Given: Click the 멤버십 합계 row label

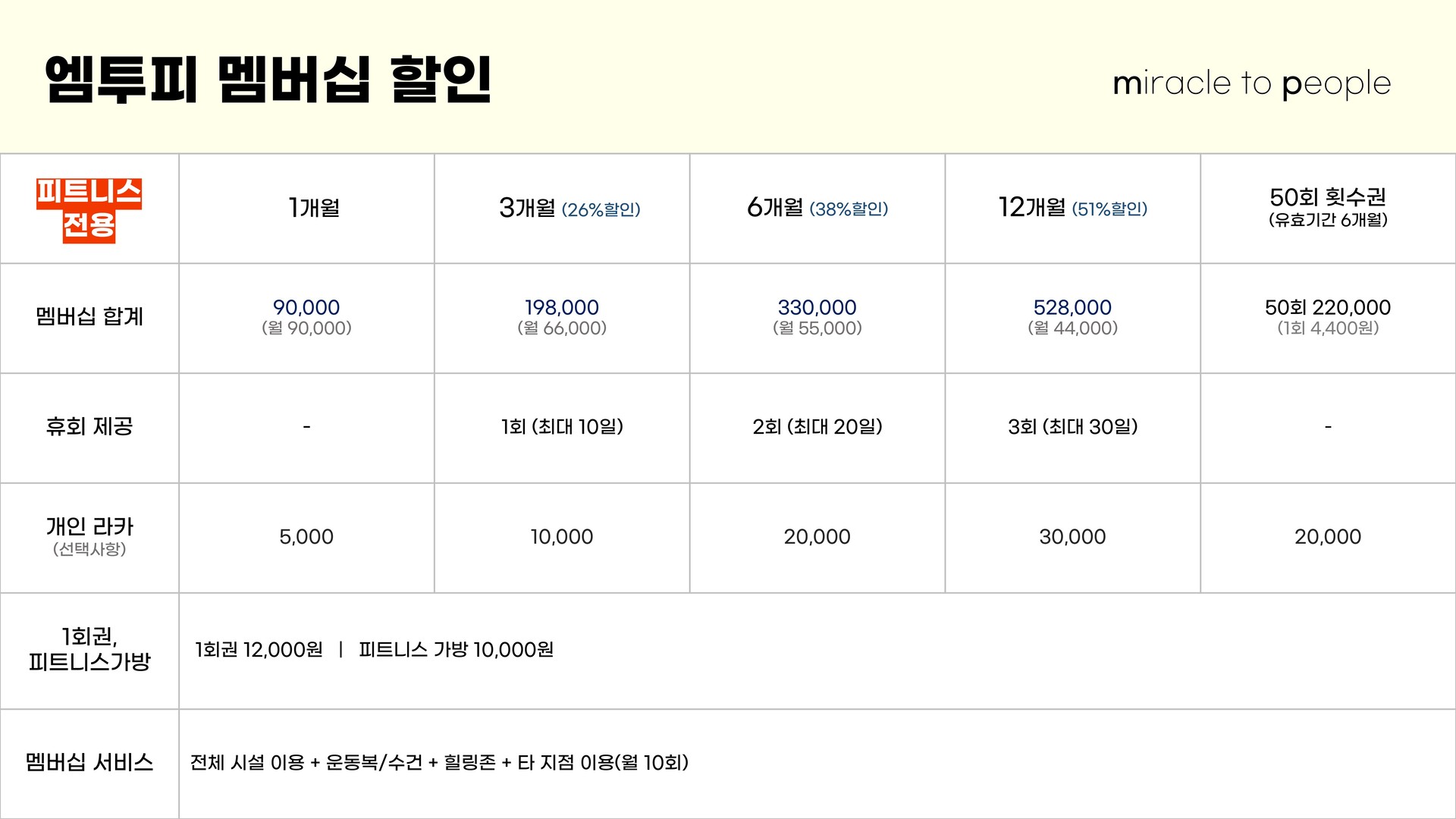Looking at the screenshot, I should click(89, 316).
